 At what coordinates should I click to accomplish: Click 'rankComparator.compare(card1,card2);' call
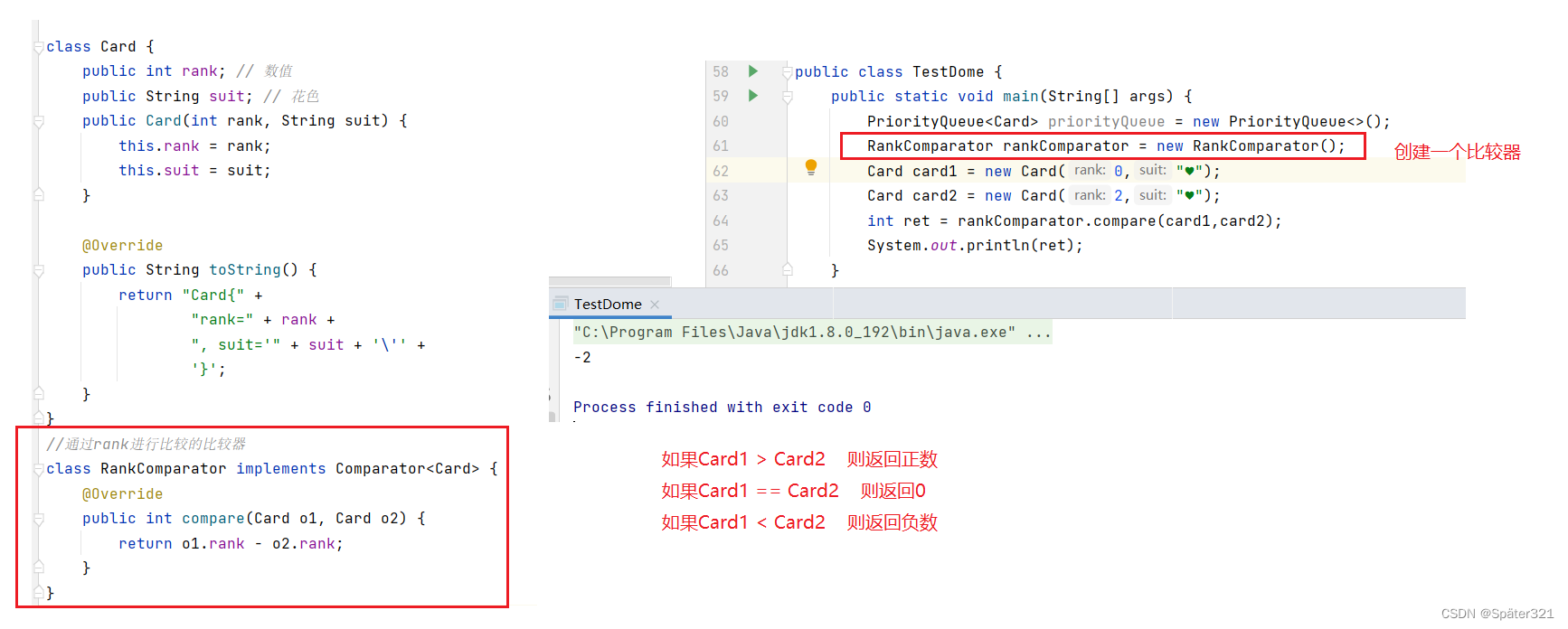(1119, 221)
